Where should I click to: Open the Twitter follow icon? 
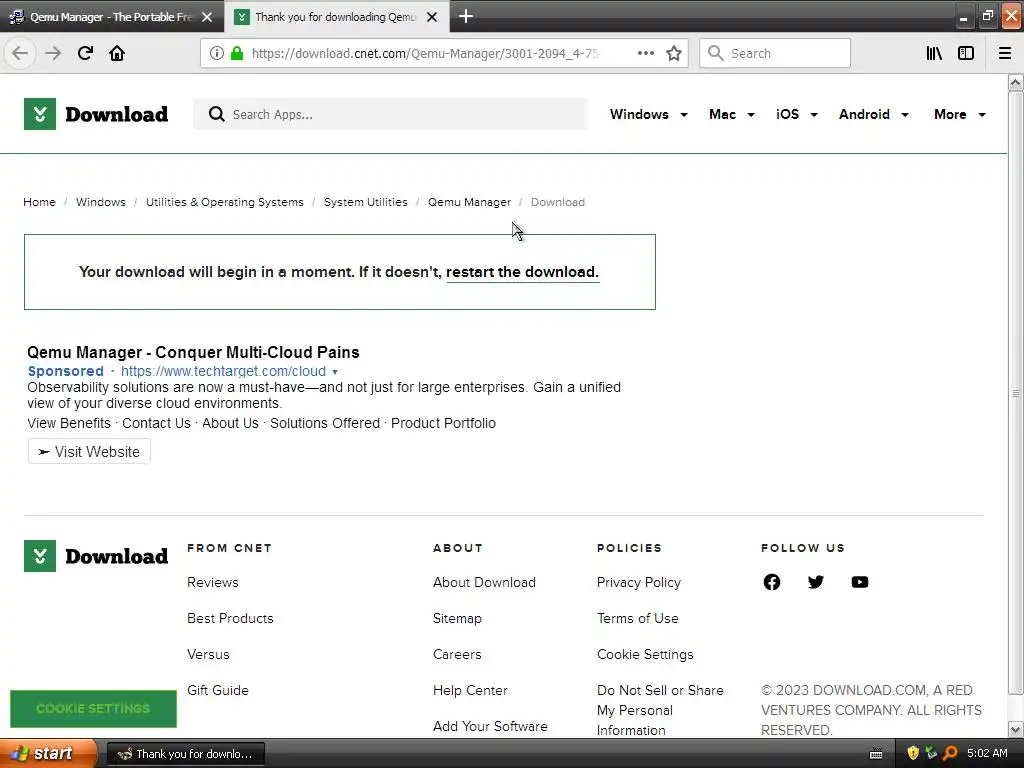tap(816, 582)
